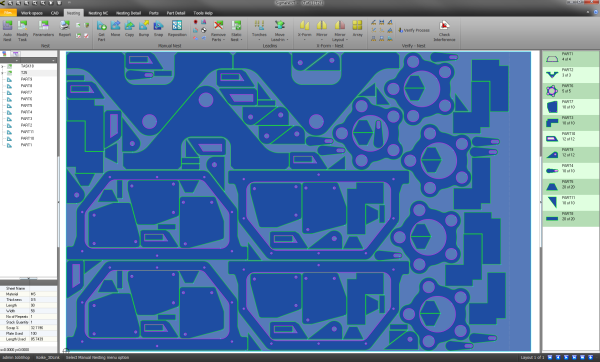Click the red dot icon in Manual Nest group

(x=196, y=22)
